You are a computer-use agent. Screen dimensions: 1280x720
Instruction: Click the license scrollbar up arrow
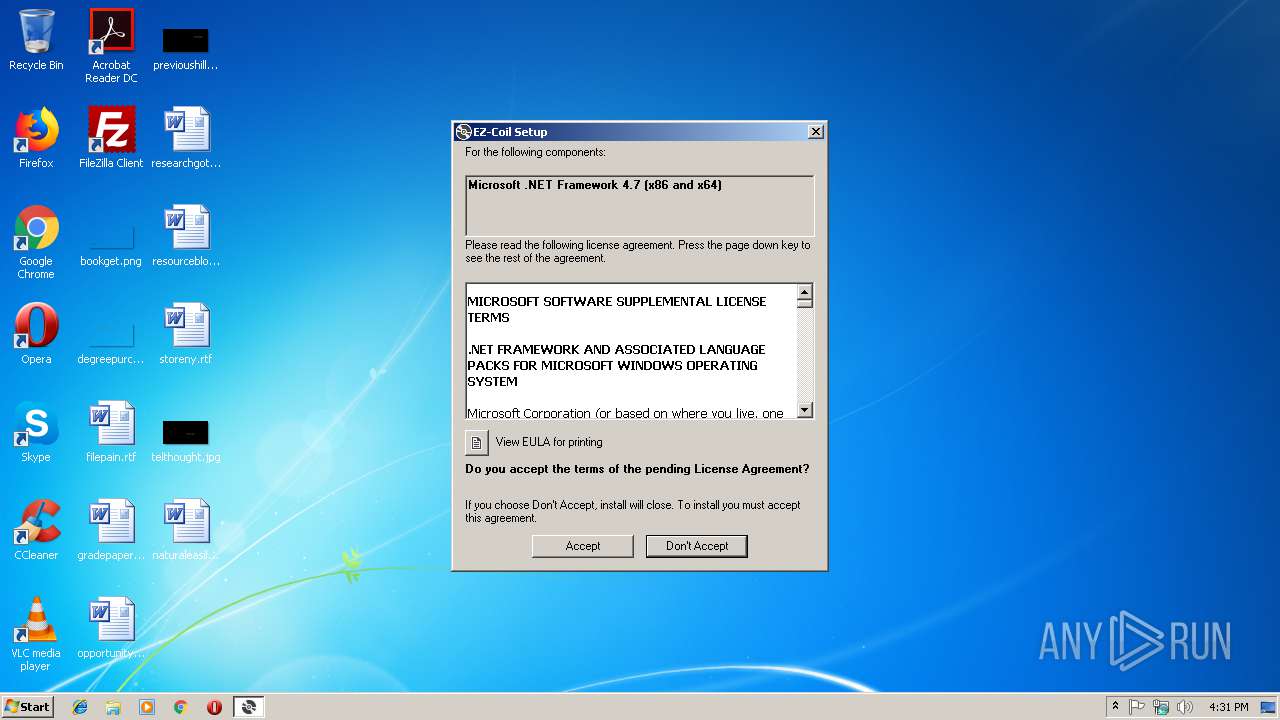pyautogui.click(x=805, y=294)
